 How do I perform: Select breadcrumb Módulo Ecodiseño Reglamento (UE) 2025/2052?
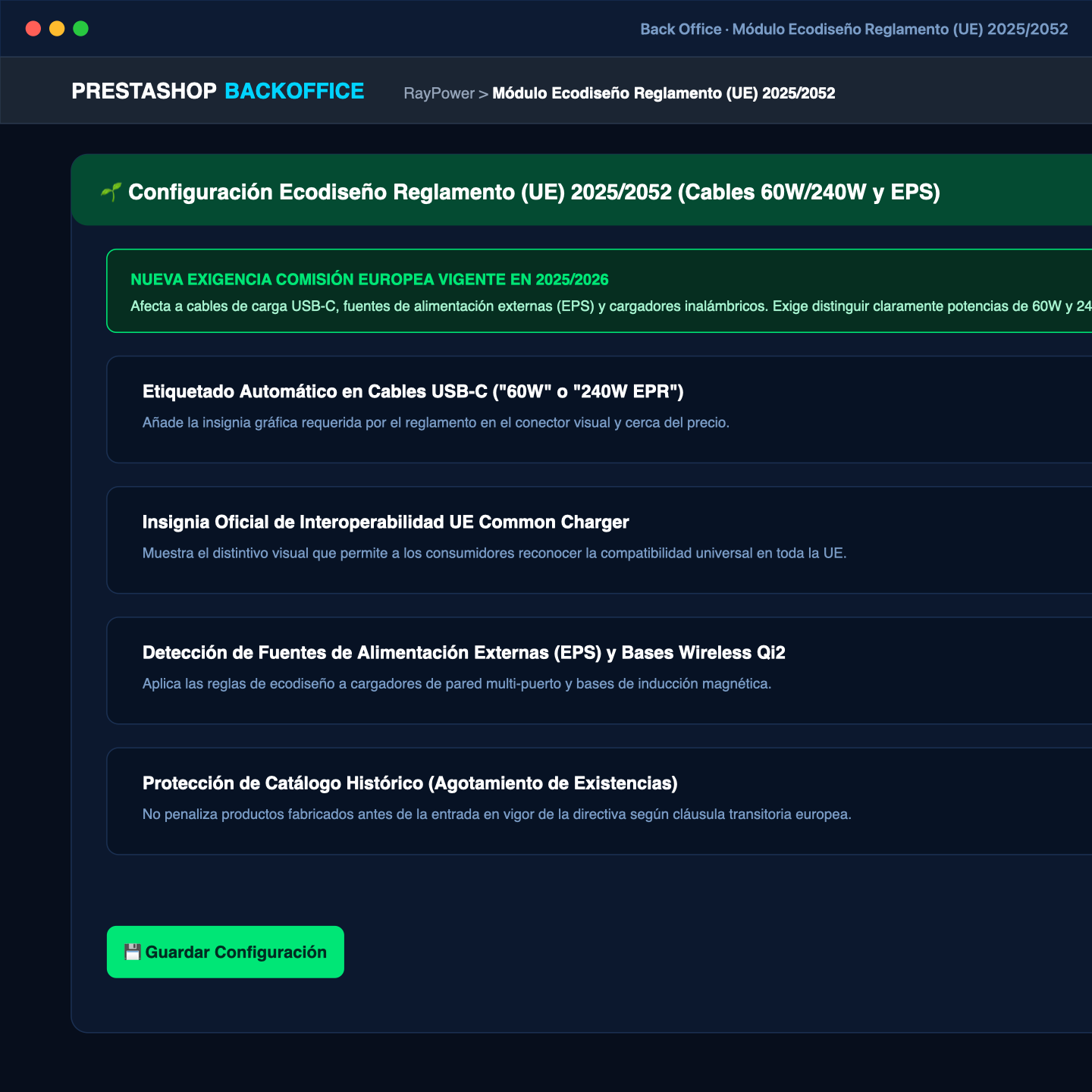coord(664,93)
